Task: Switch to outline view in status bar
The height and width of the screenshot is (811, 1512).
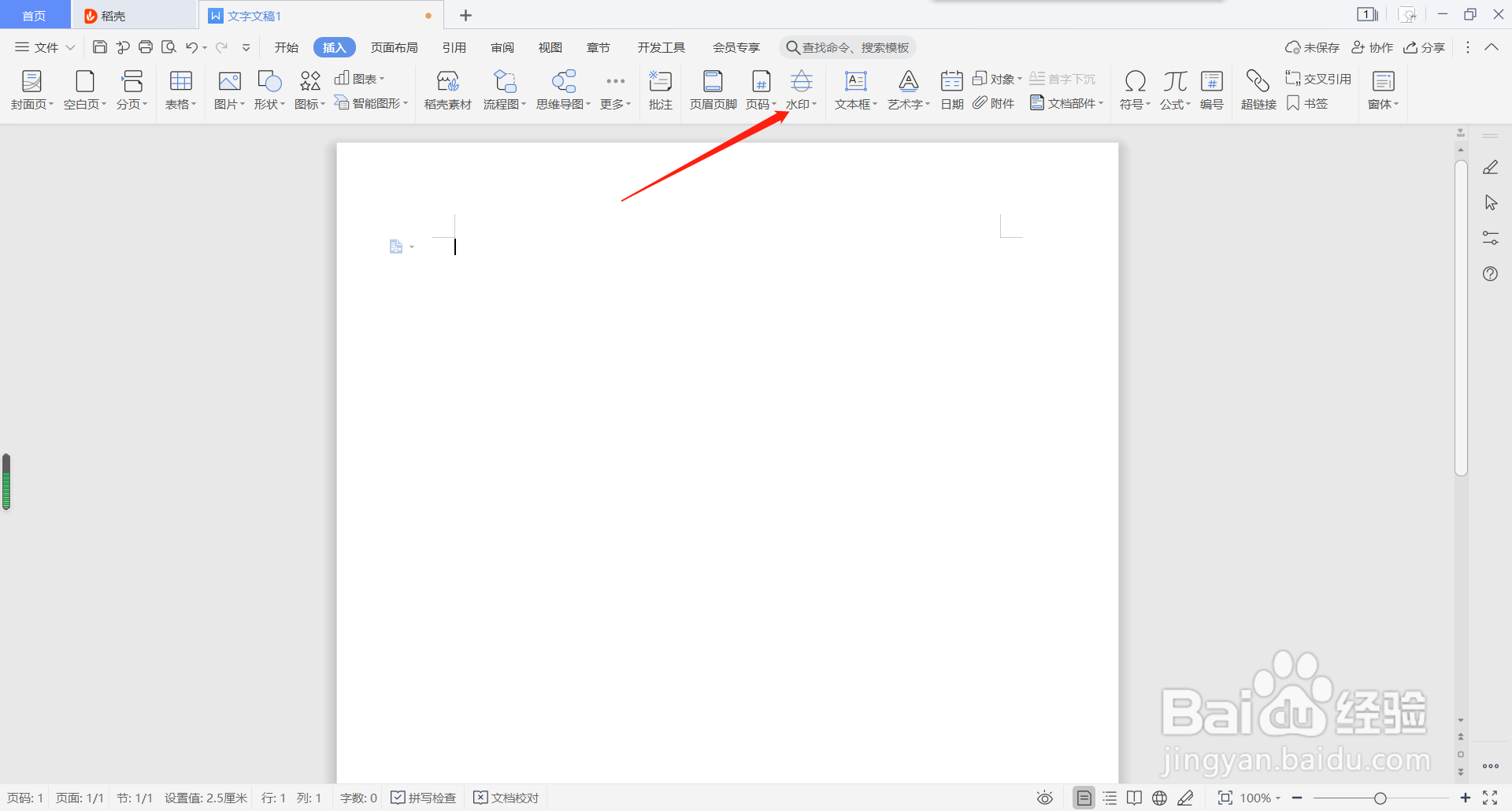Action: point(1110,798)
